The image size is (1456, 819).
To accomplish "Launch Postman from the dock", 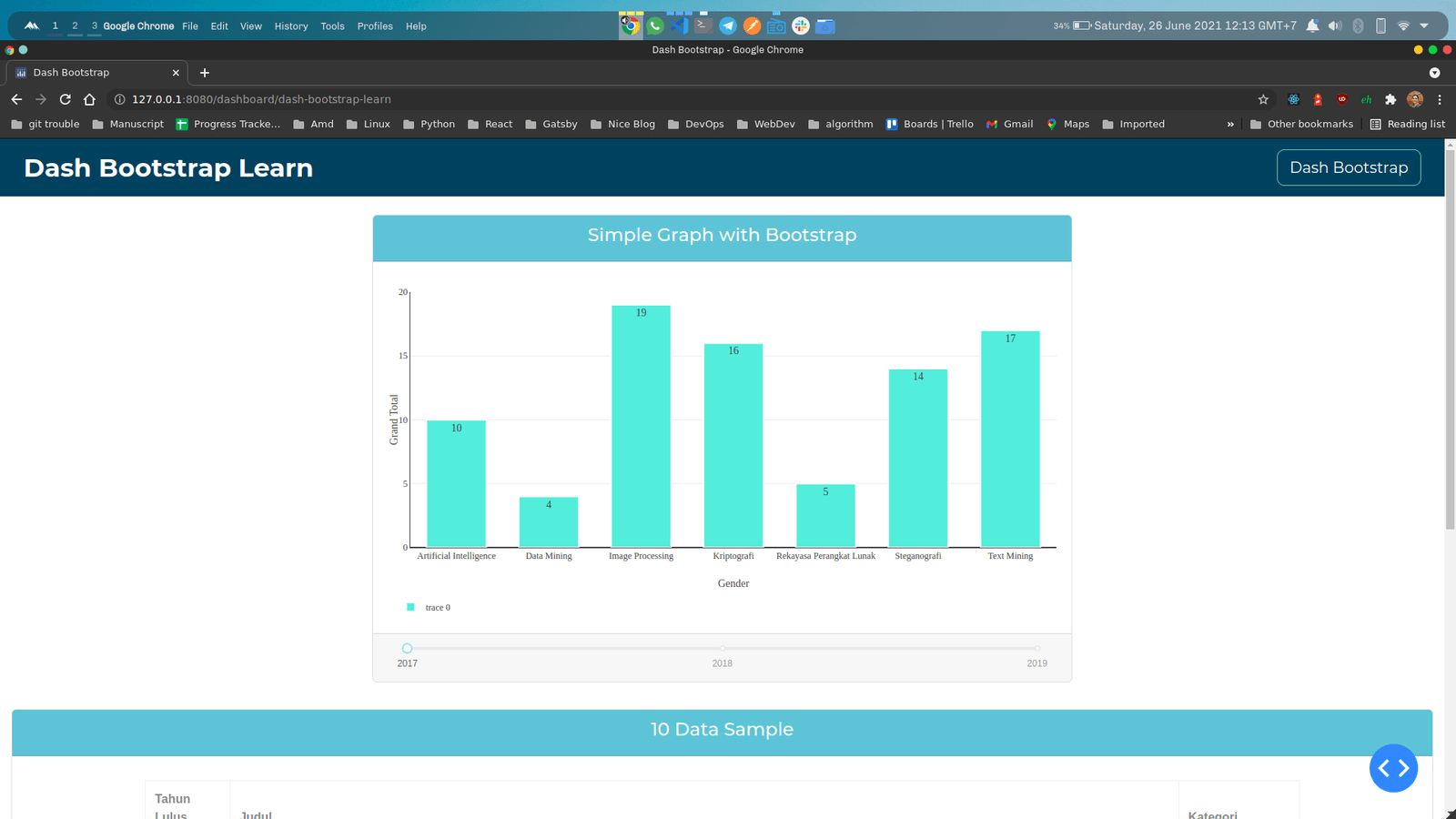I will [752, 25].
